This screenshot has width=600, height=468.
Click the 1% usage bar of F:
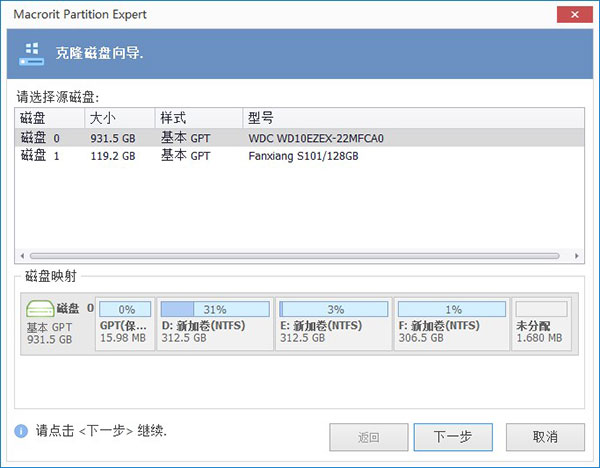pos(452,309)
